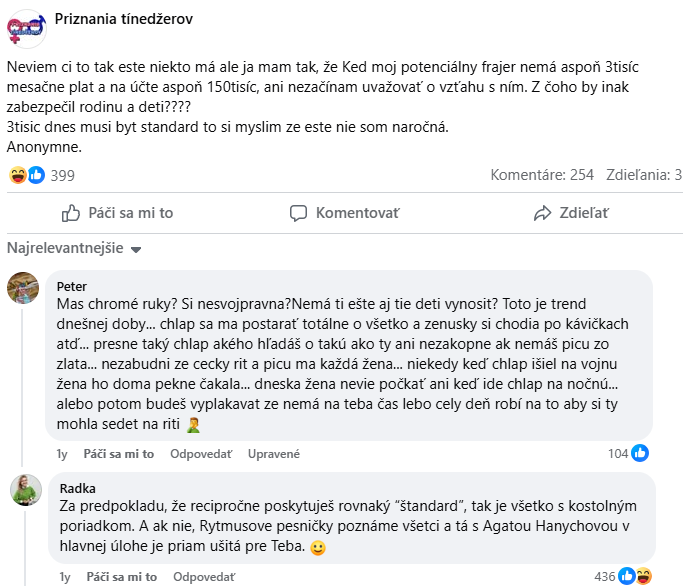Click the thumbs-up icon in the post action bar
The width and height of the screenshot is (695, 586).
tap(71, 213)
